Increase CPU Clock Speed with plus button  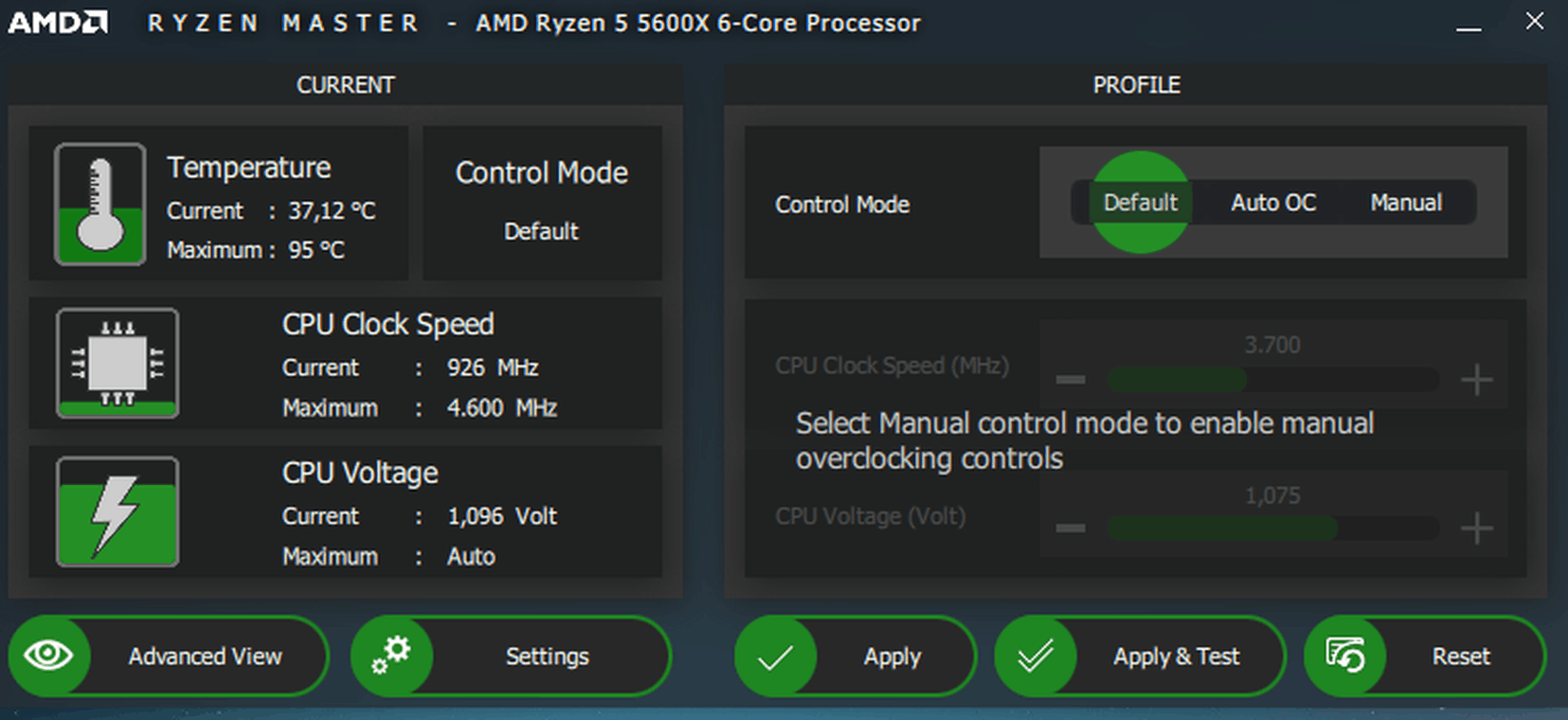coord(1476,380)
